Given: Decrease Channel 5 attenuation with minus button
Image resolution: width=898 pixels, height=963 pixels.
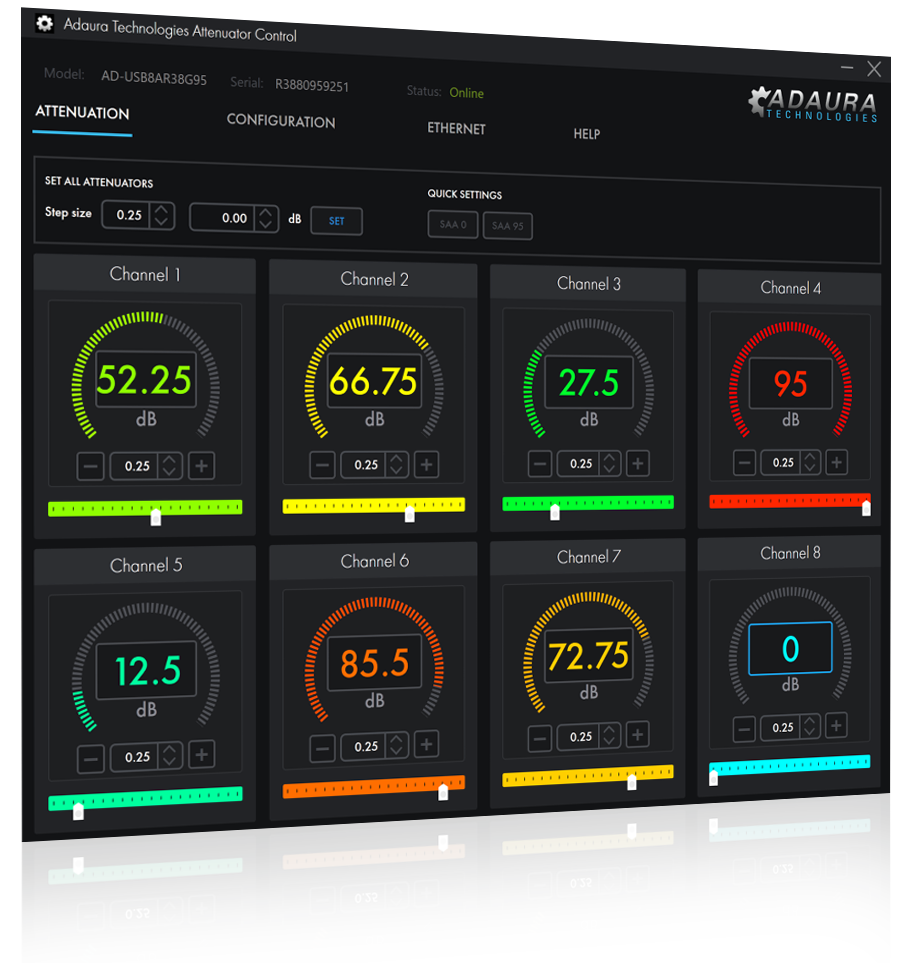Looking at the screenshot, I should 90,758.
